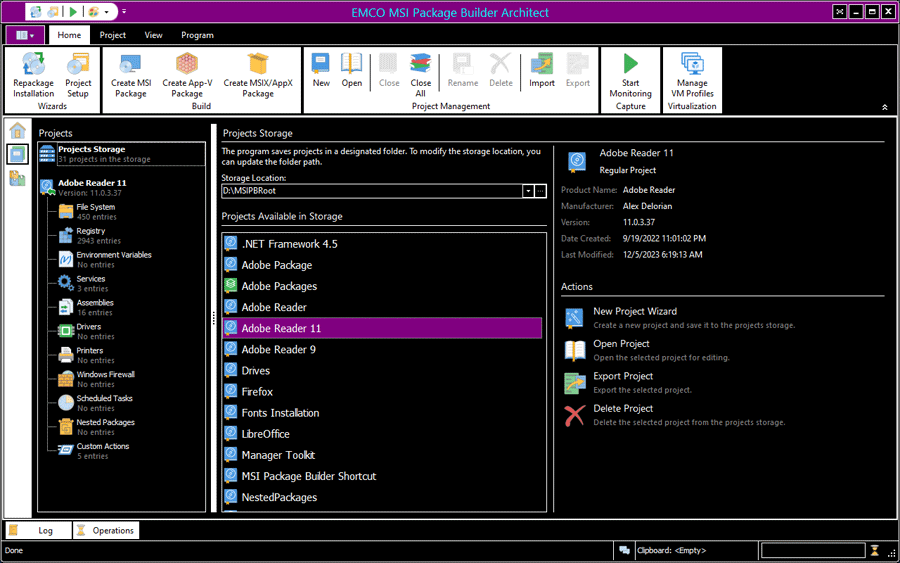The height and width of the screenshot is (563, 900).
Task: Click the New Project Wizard action icon
Action: [574, 317]
